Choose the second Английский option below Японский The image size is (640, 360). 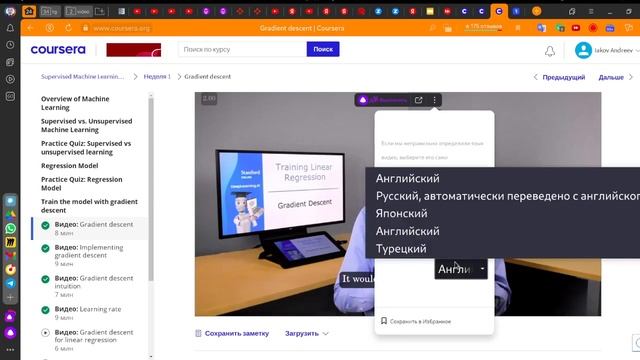click(x=408, y=231)
